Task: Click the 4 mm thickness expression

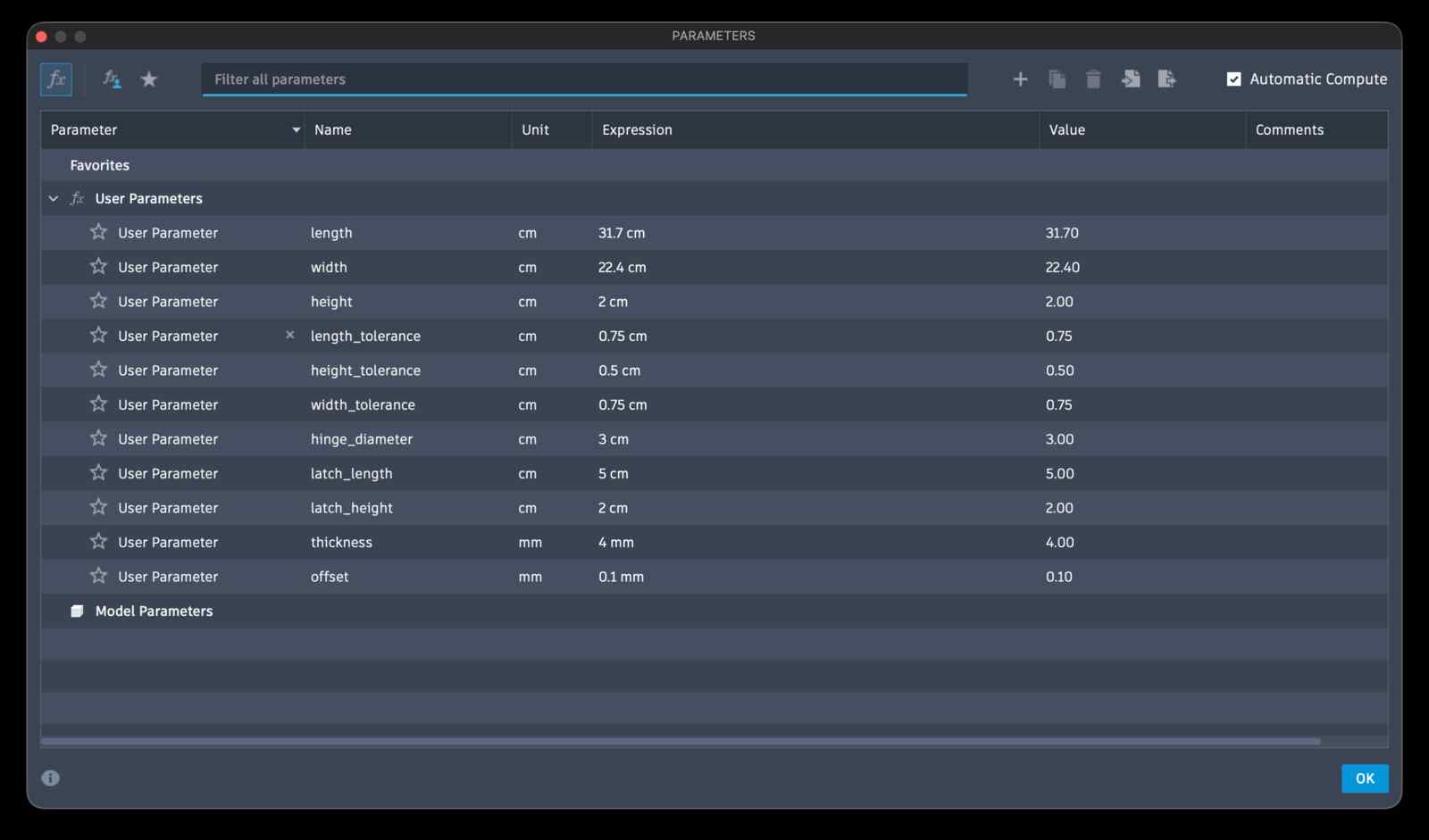Action: tap(616, 543)
